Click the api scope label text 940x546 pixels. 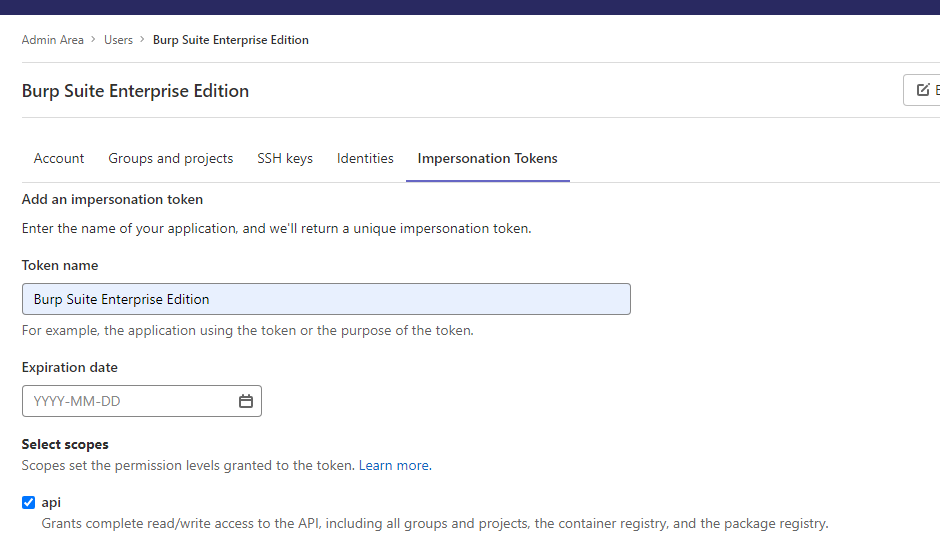(x=51, y=503)
